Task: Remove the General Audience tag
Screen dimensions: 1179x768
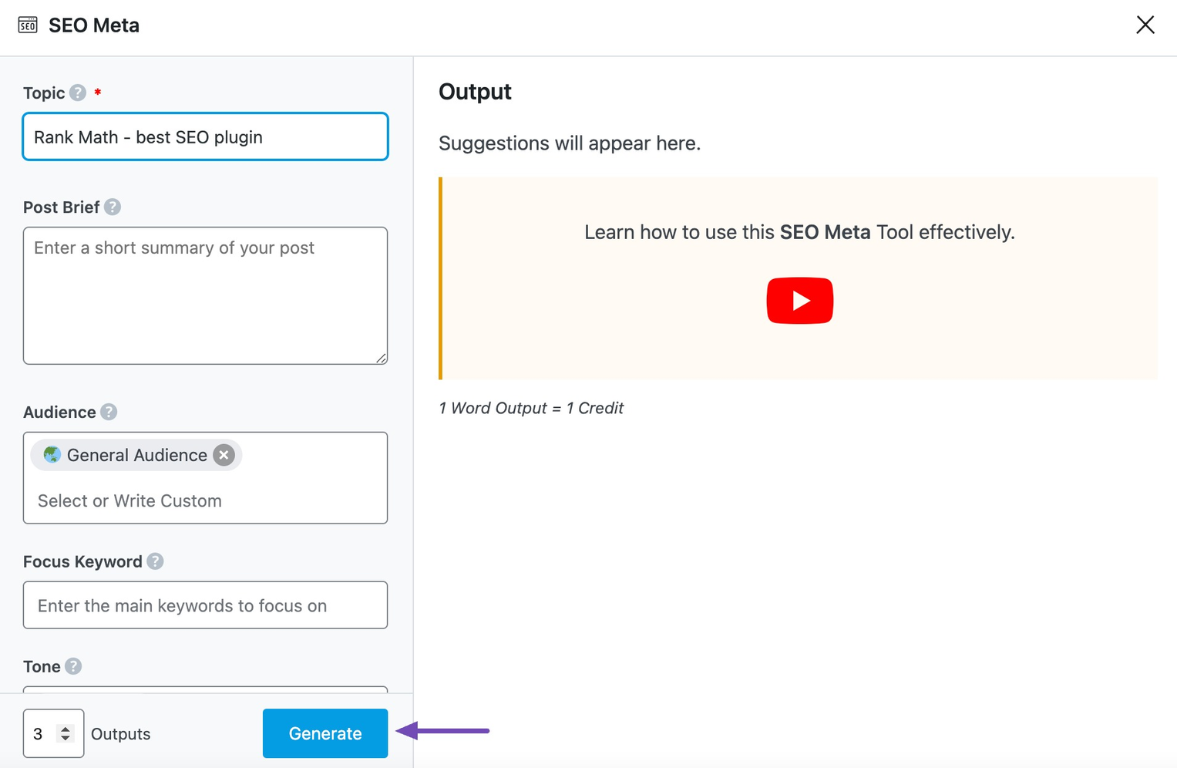Action: tap(224, 455)
